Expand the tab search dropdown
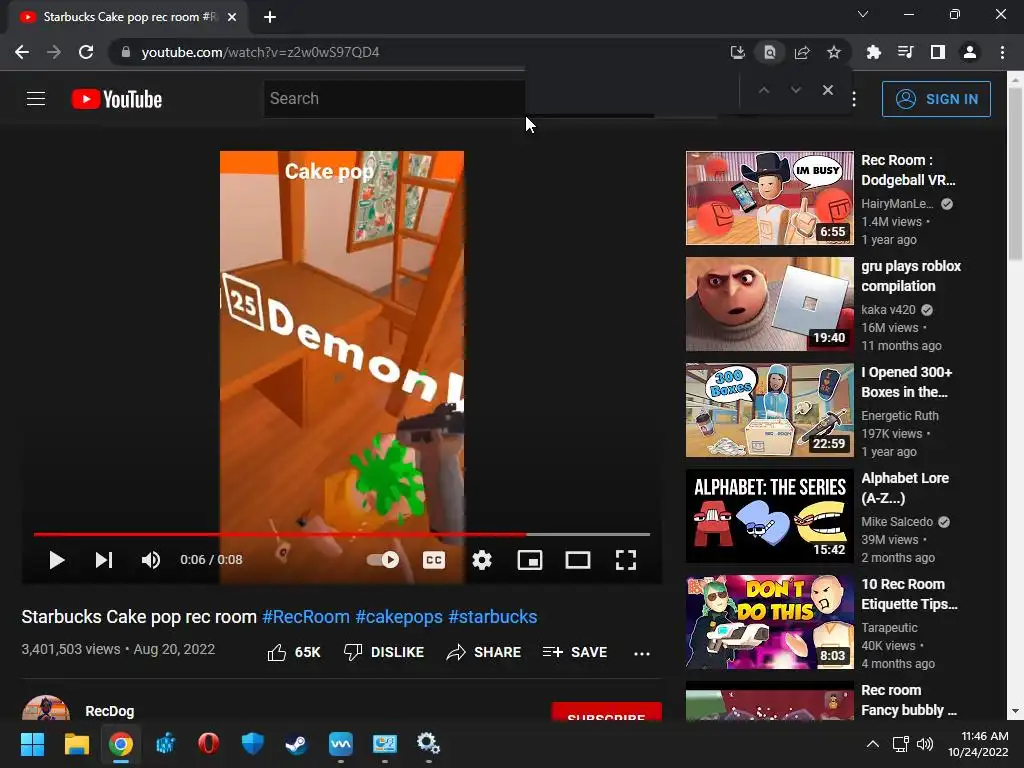Screen dimensions: 1024x768 click(863, 14)
